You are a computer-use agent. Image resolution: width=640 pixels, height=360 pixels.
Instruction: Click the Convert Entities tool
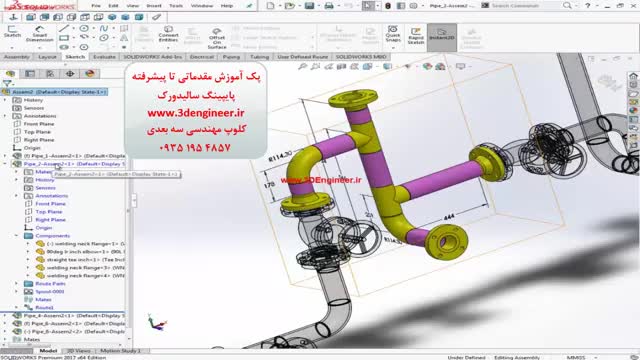point(168,34)
